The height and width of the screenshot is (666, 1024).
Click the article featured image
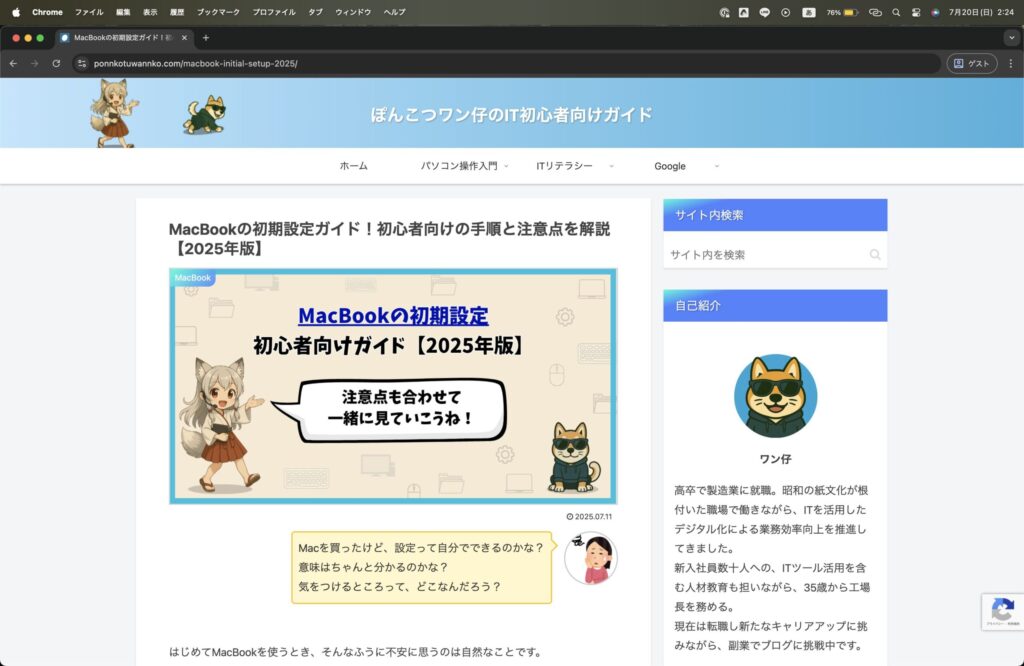(x=393, y=386)
